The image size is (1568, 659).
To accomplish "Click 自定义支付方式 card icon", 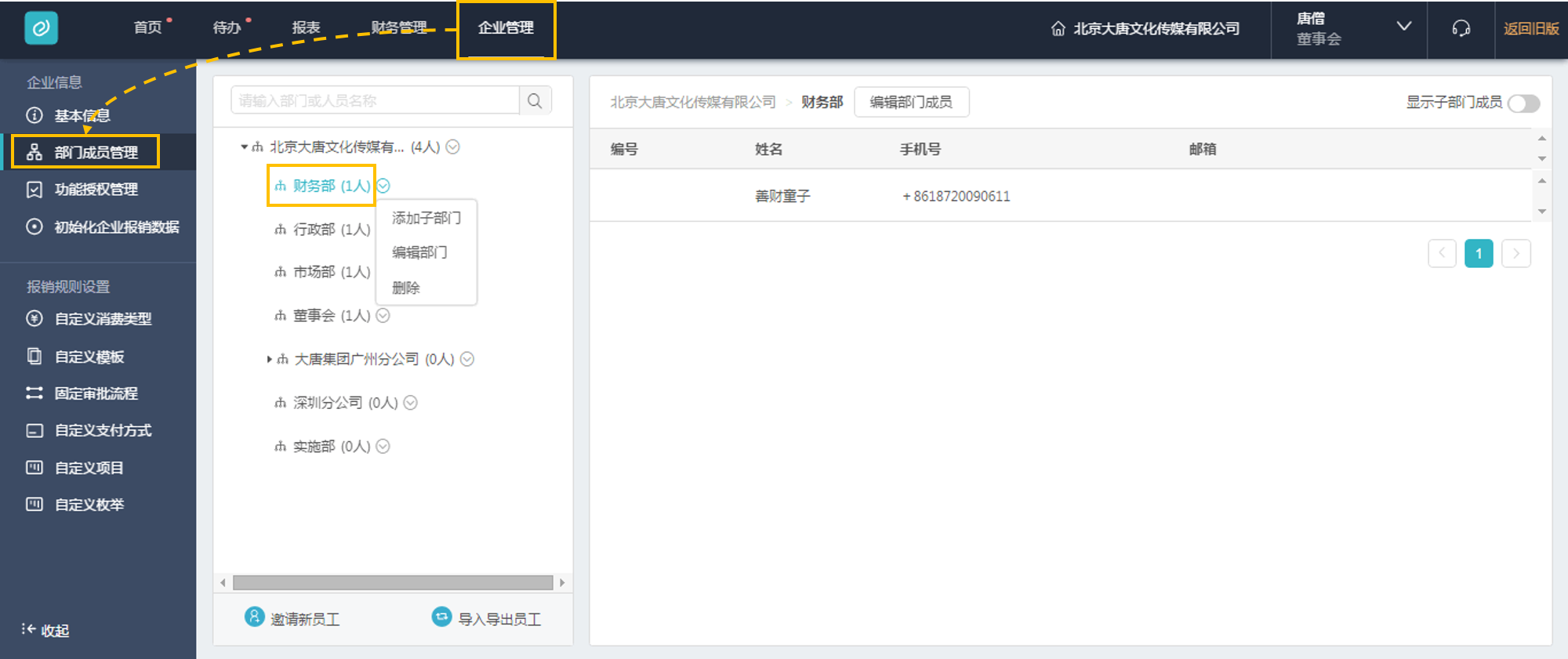I will [34, 431].
